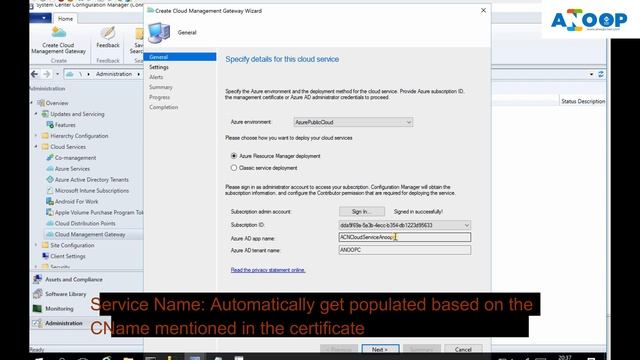The image size is (640, 360).
Task: Select Hierarchy Configuration folder
Action: pyautogui.click(x=79, y=136)
